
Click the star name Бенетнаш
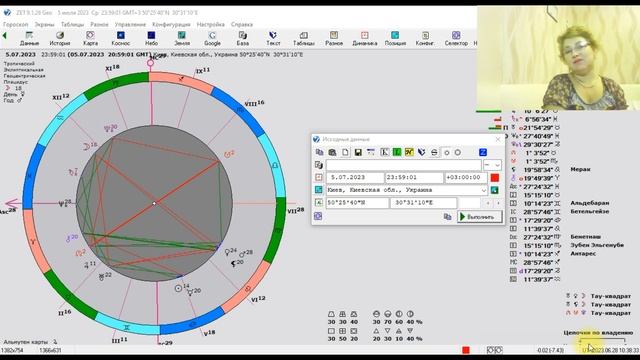click(585, 237)
